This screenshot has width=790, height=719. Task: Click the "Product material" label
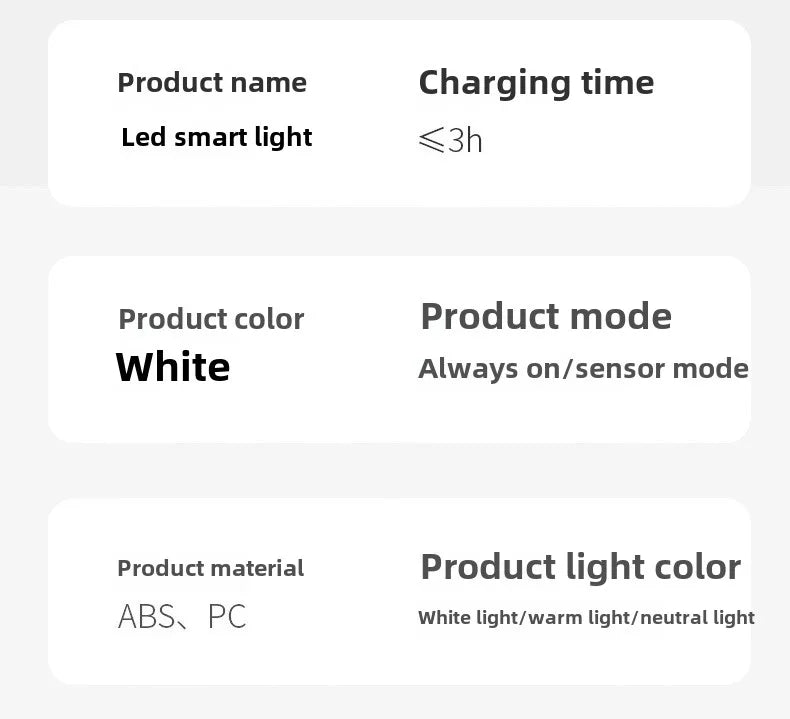pyautogui.click(x=211, y=568)
